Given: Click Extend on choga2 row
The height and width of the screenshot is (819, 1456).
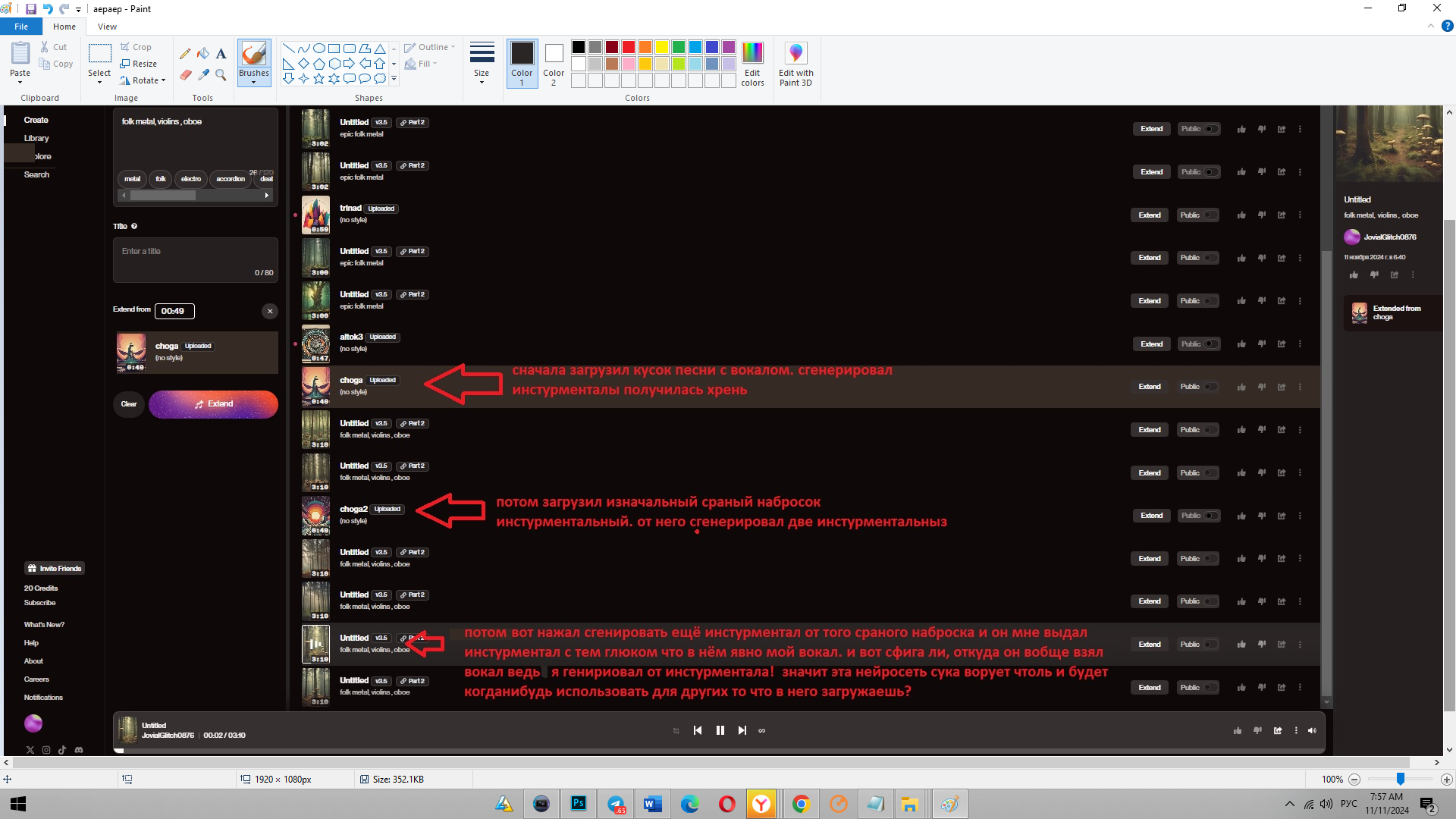Looking at the screenshot, I should coord(1152,516).
